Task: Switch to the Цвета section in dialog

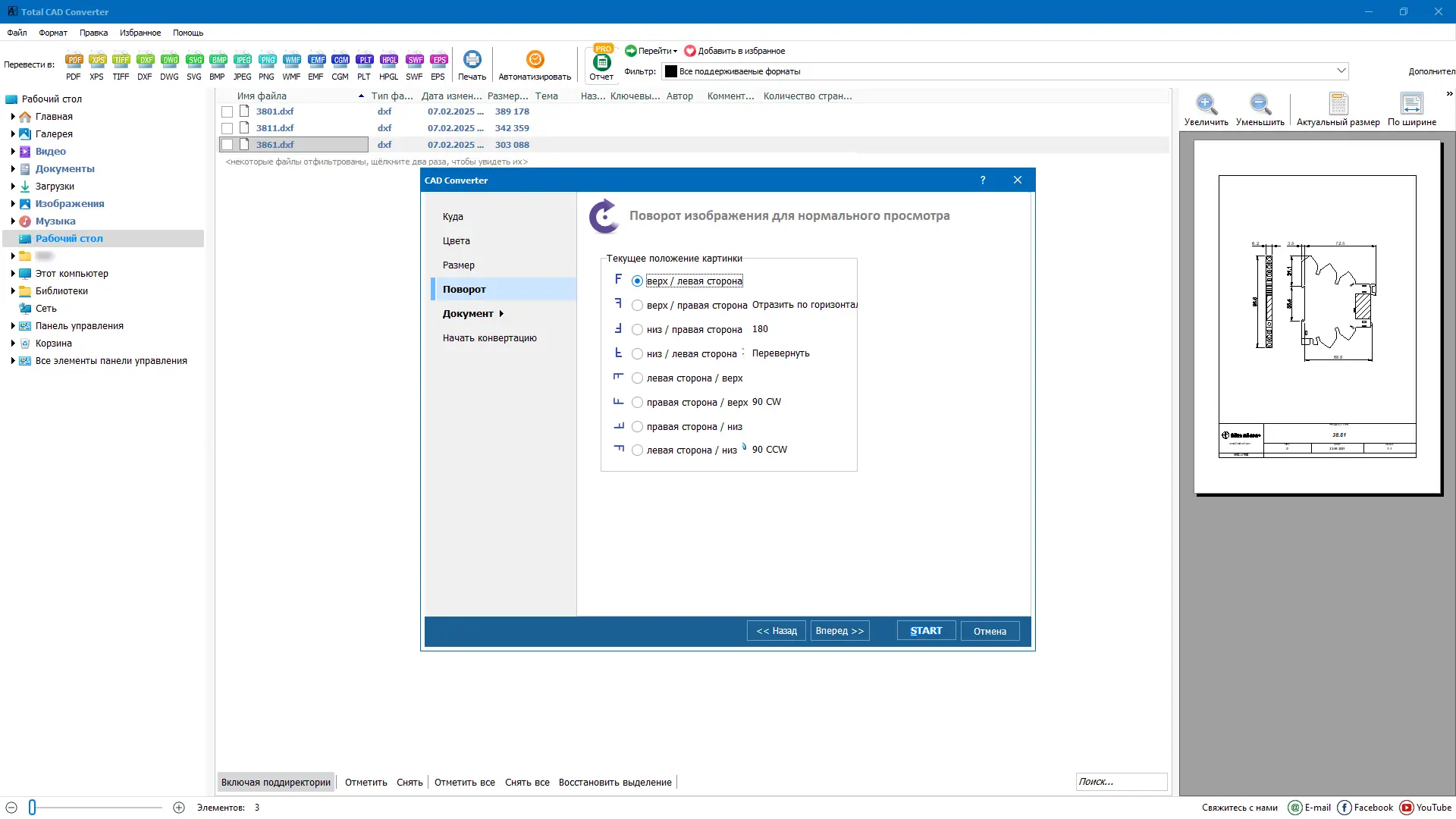Action: coord(457,241)
